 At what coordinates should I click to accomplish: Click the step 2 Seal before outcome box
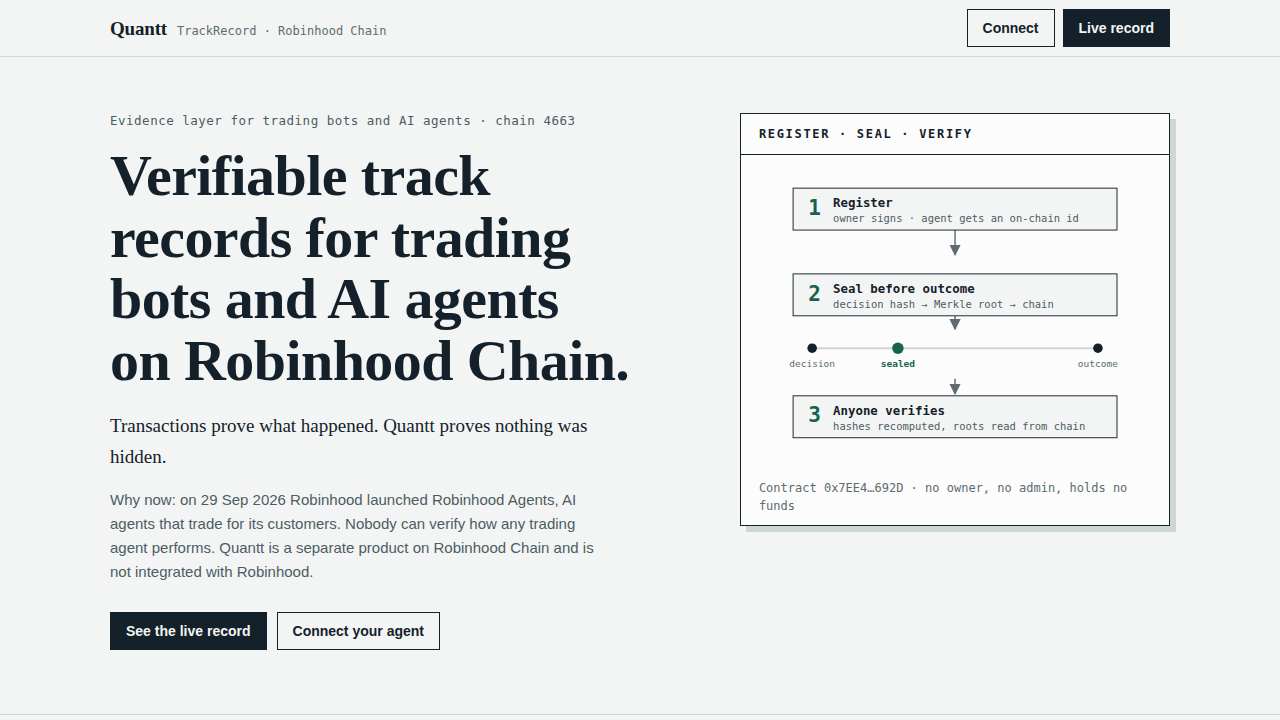pyautogui.click(x=955, y=295)
